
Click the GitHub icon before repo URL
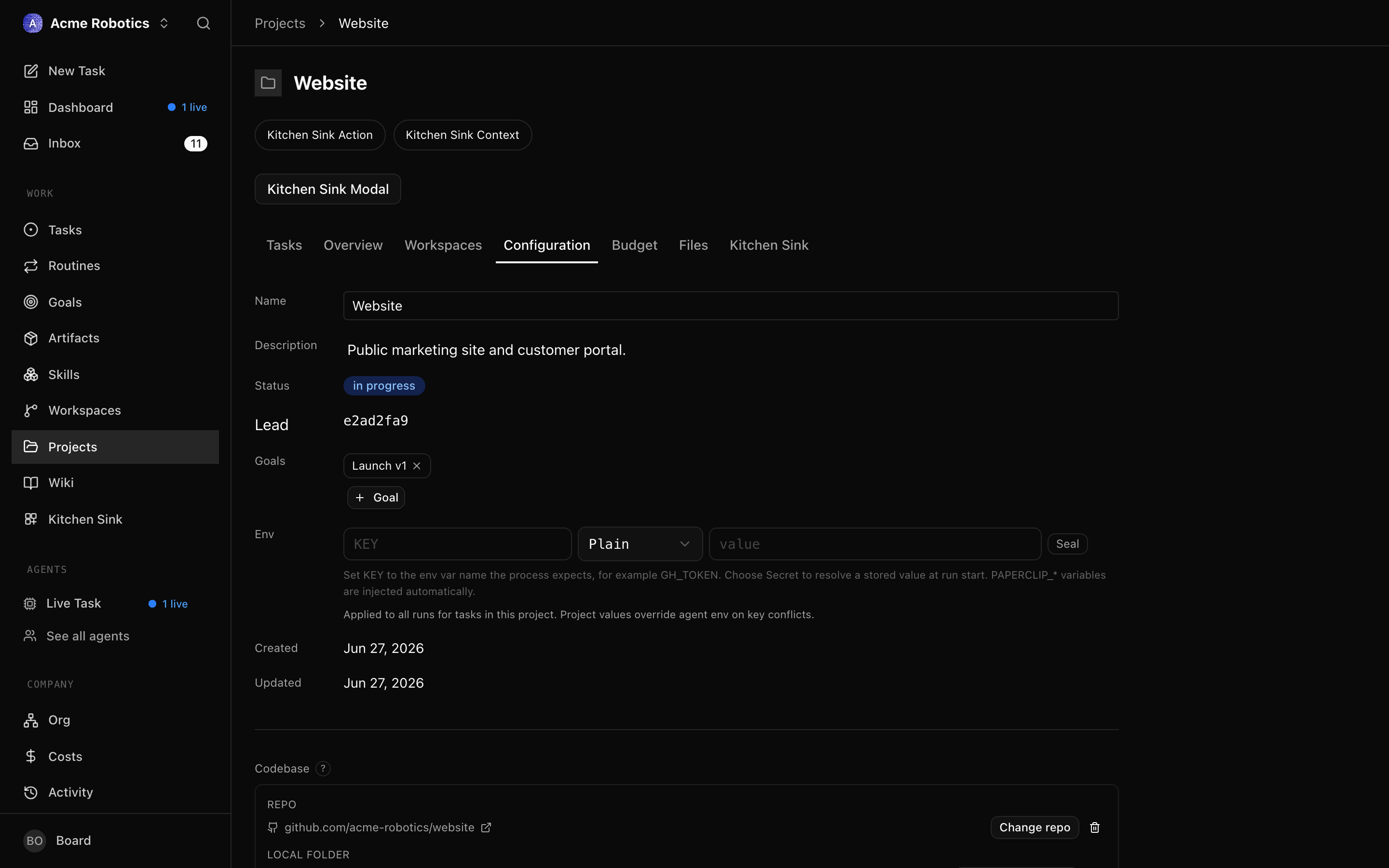click(x=272, y=827)
